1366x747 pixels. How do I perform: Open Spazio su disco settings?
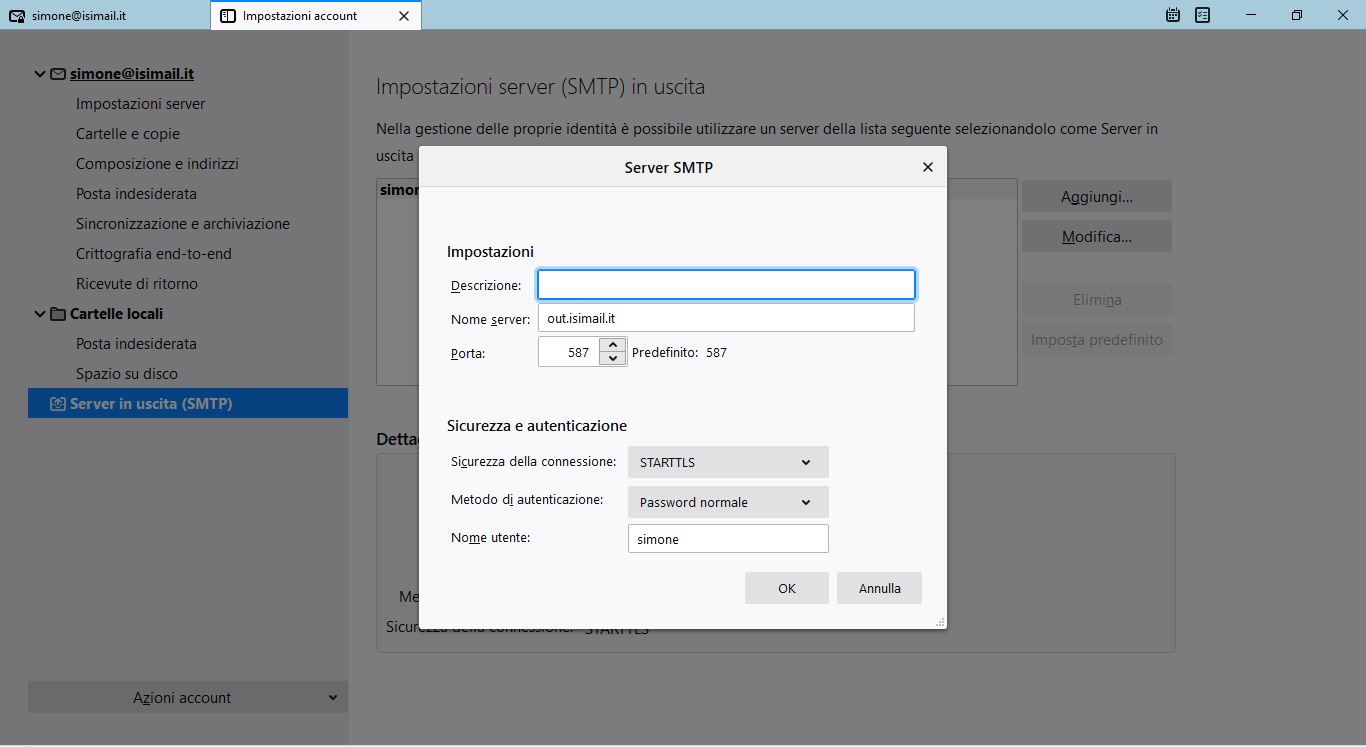127,374
